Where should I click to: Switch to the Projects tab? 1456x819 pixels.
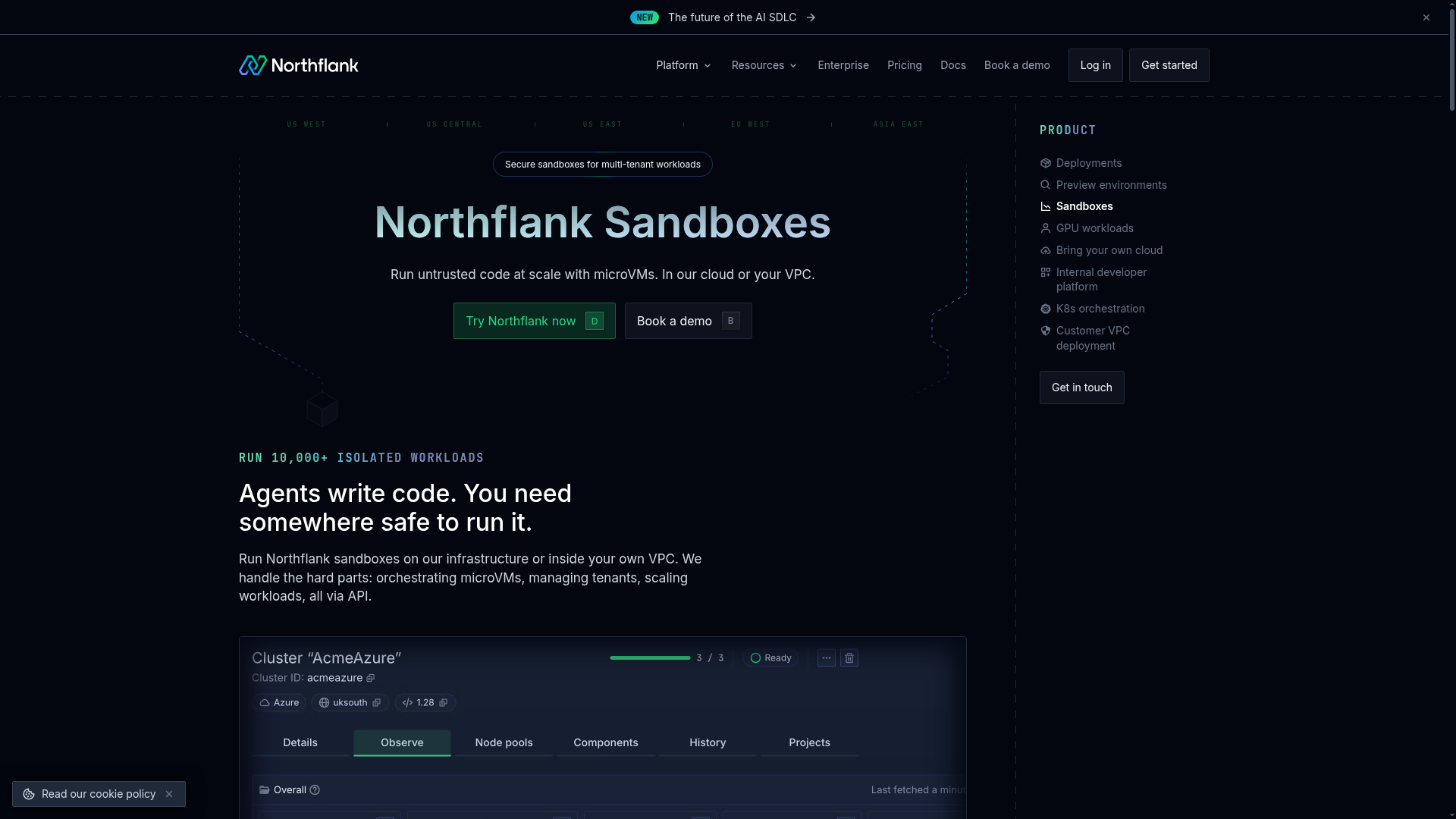coord(810,743)
